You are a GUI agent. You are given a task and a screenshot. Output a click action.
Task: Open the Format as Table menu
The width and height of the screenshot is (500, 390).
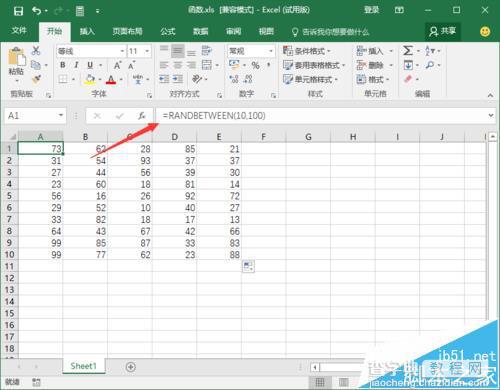[x=314, y=65]
